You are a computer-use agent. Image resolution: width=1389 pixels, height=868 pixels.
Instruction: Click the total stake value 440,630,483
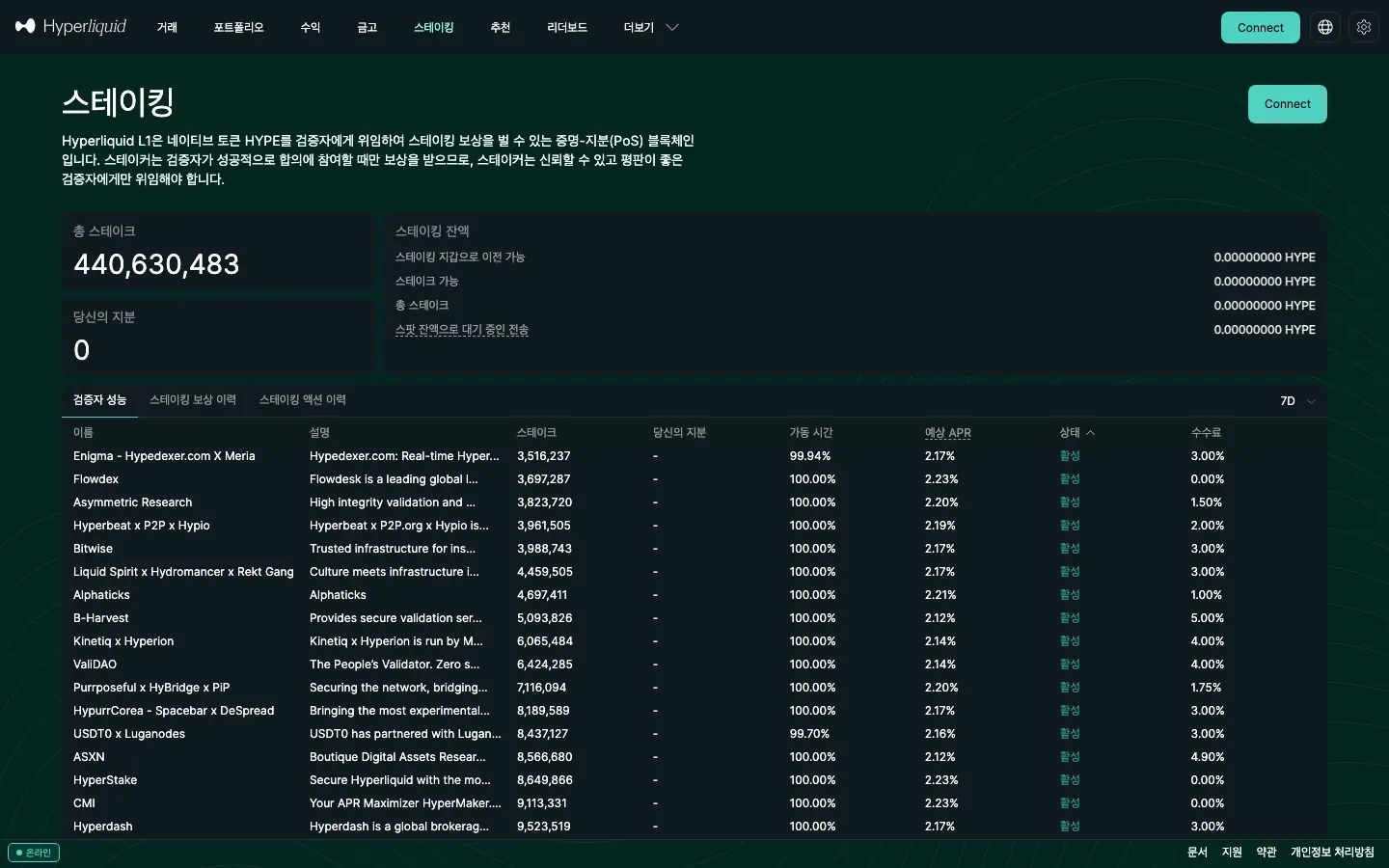point(156,264)
